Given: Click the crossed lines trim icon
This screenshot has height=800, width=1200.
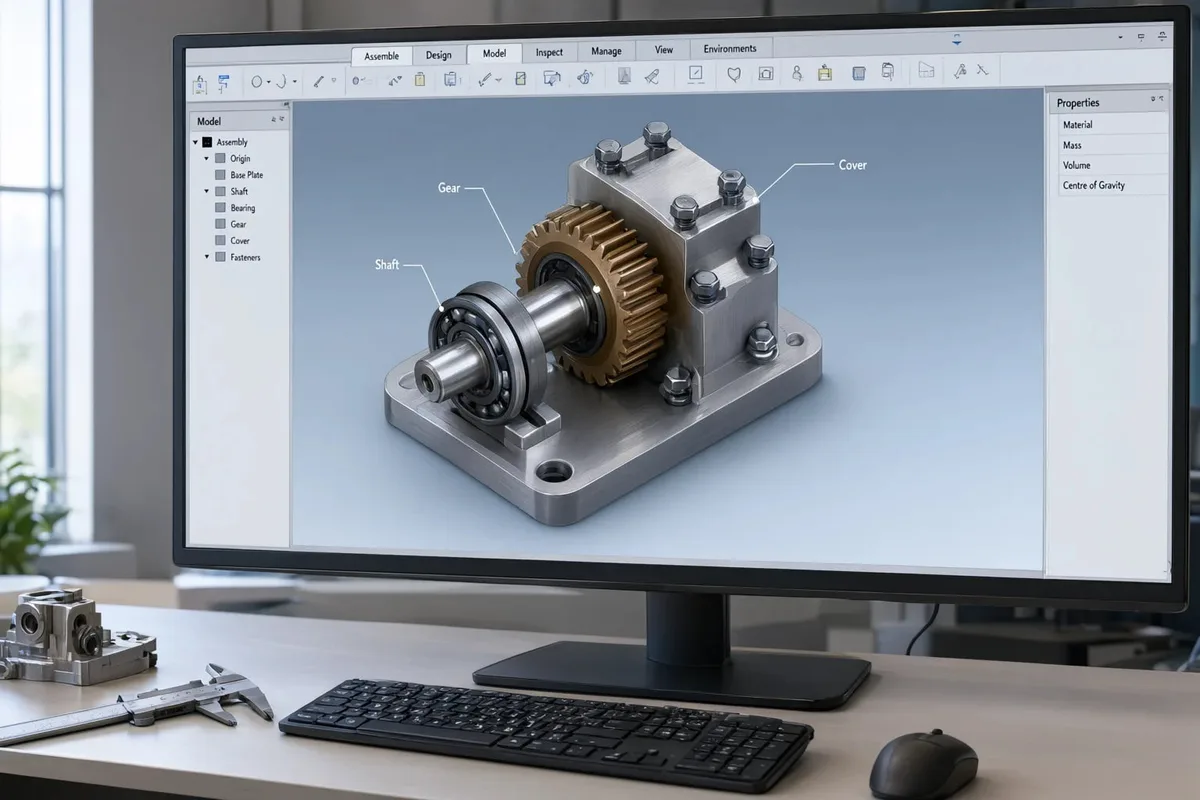Looking at the screenshot, I should pos(982,70).
